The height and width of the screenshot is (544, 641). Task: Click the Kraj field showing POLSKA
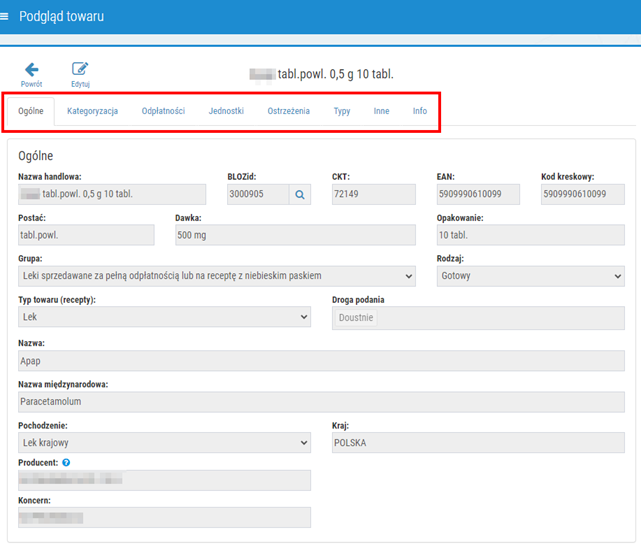click(x=478, y=442)
